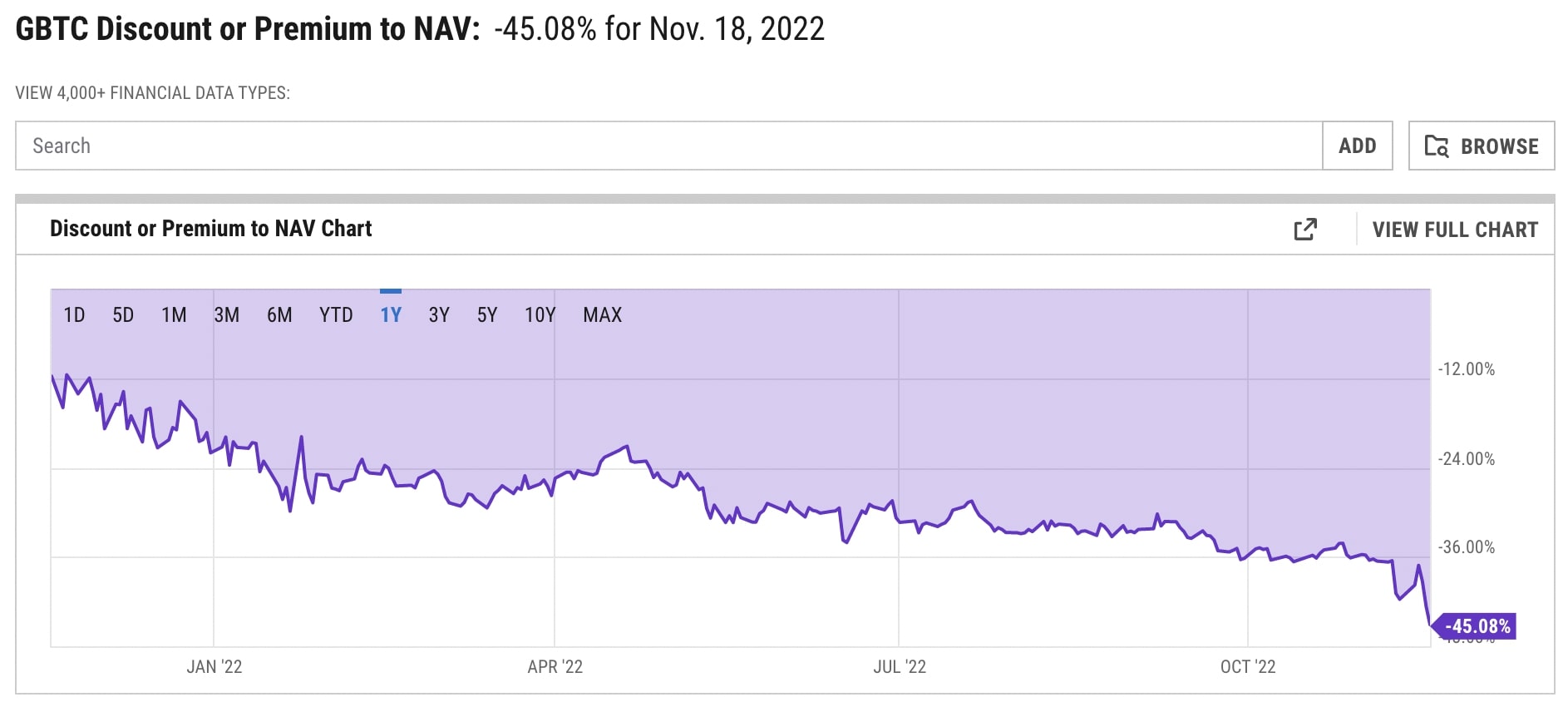
Task: Choose the 6M time range
Action: click(x=279, y=315)
